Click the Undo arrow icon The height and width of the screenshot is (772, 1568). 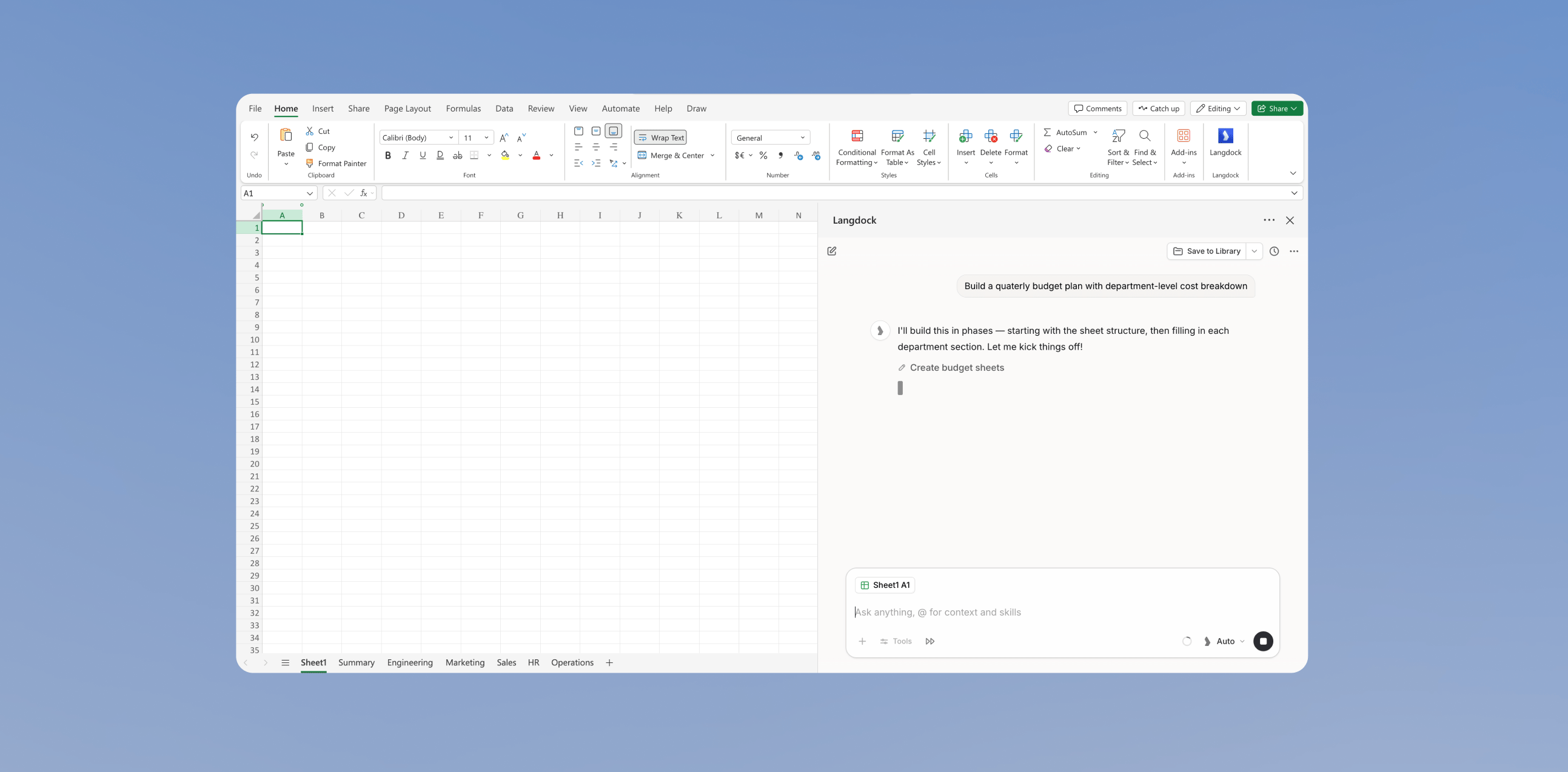coord(255,137)
